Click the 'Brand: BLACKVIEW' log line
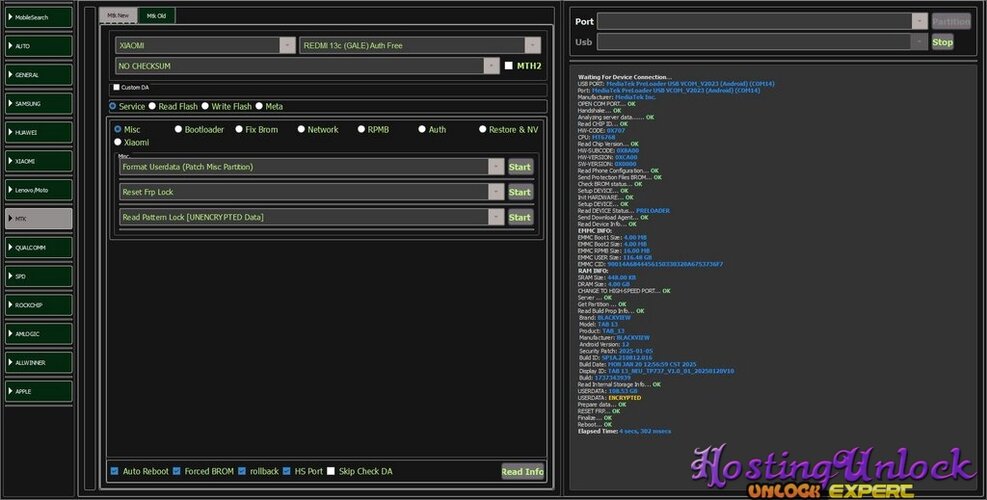 pos(605,317)
